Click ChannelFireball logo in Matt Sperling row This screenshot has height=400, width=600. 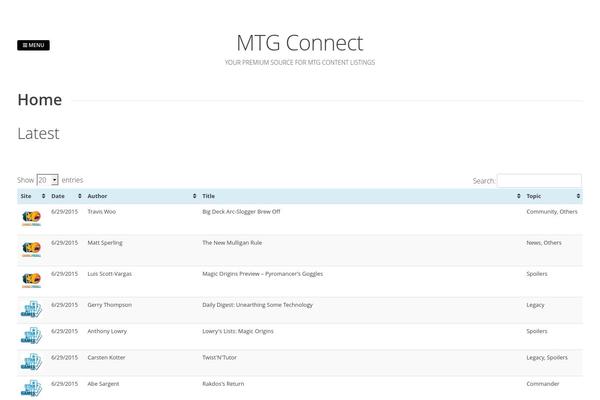point(31,249)
